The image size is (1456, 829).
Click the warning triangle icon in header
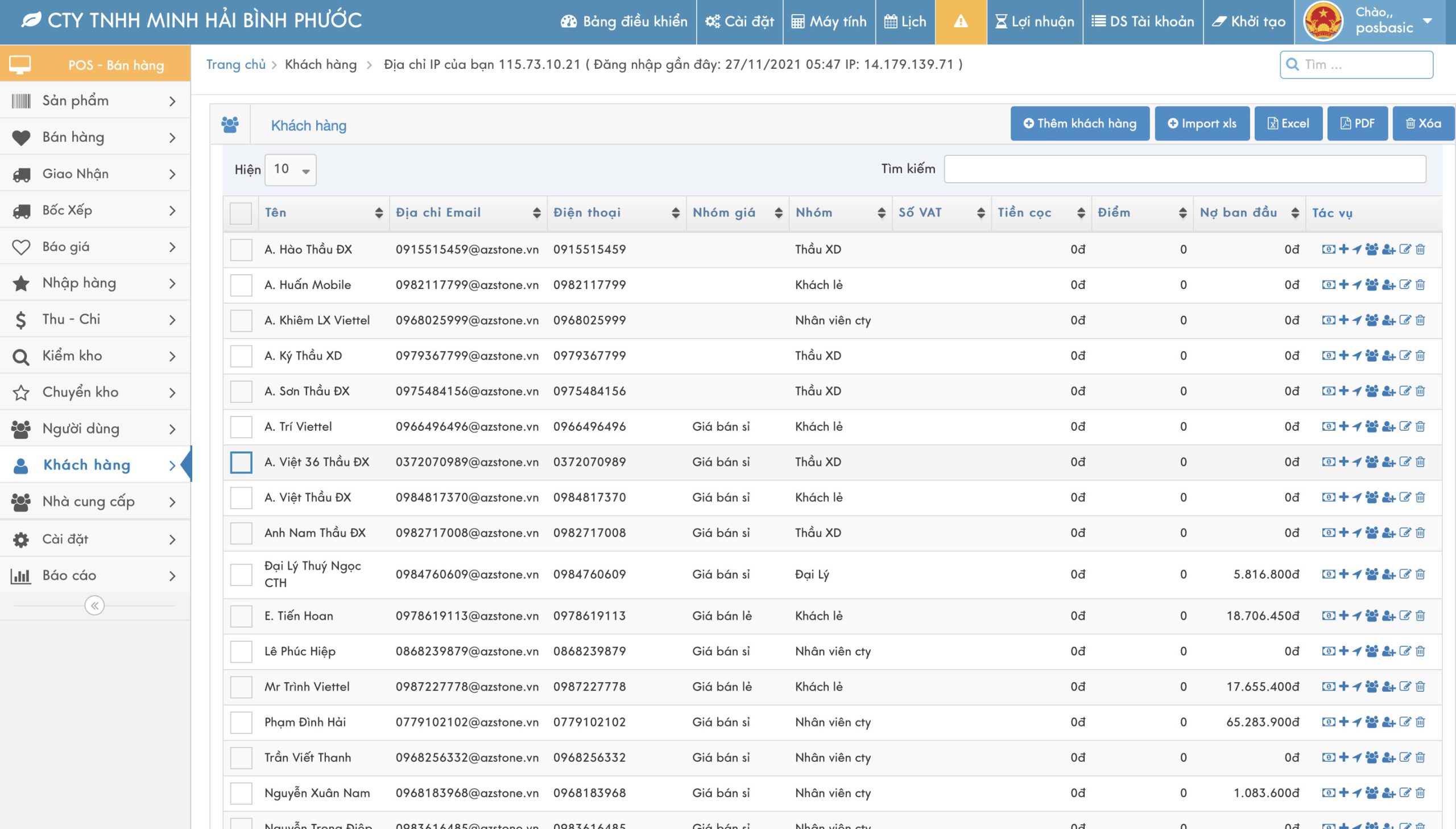point(961,22)
